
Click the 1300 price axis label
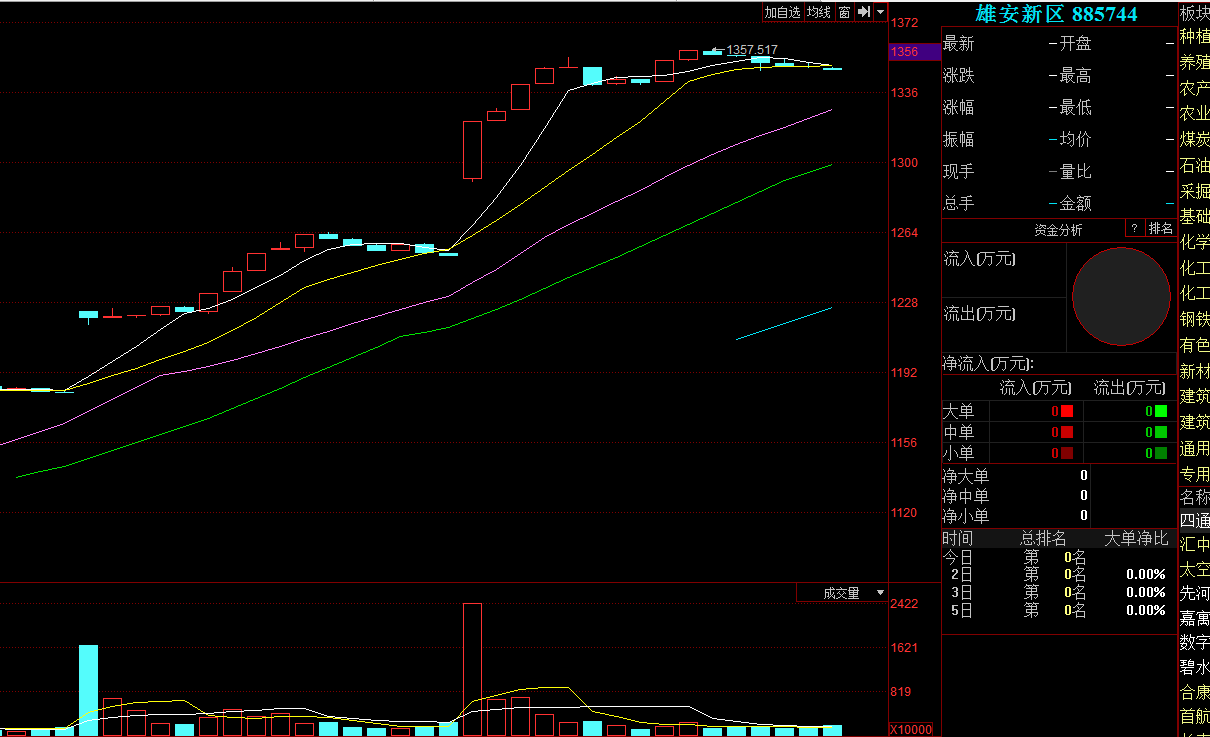point(905,163)
